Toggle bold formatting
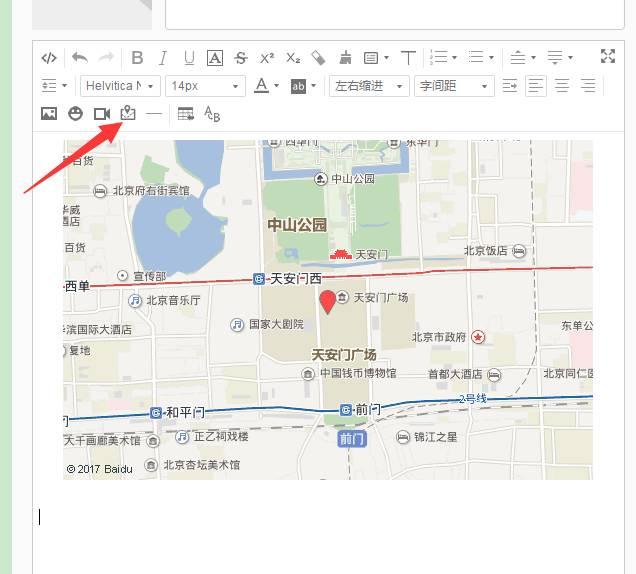 138,58
